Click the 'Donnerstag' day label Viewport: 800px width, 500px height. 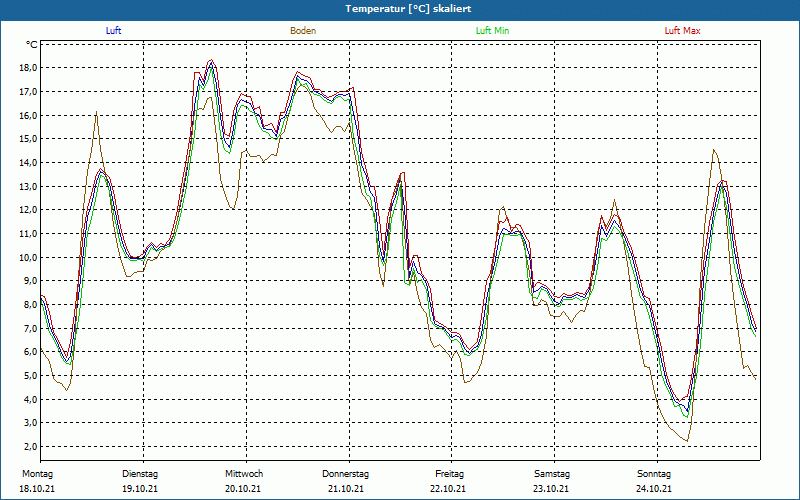click(345, 474)
